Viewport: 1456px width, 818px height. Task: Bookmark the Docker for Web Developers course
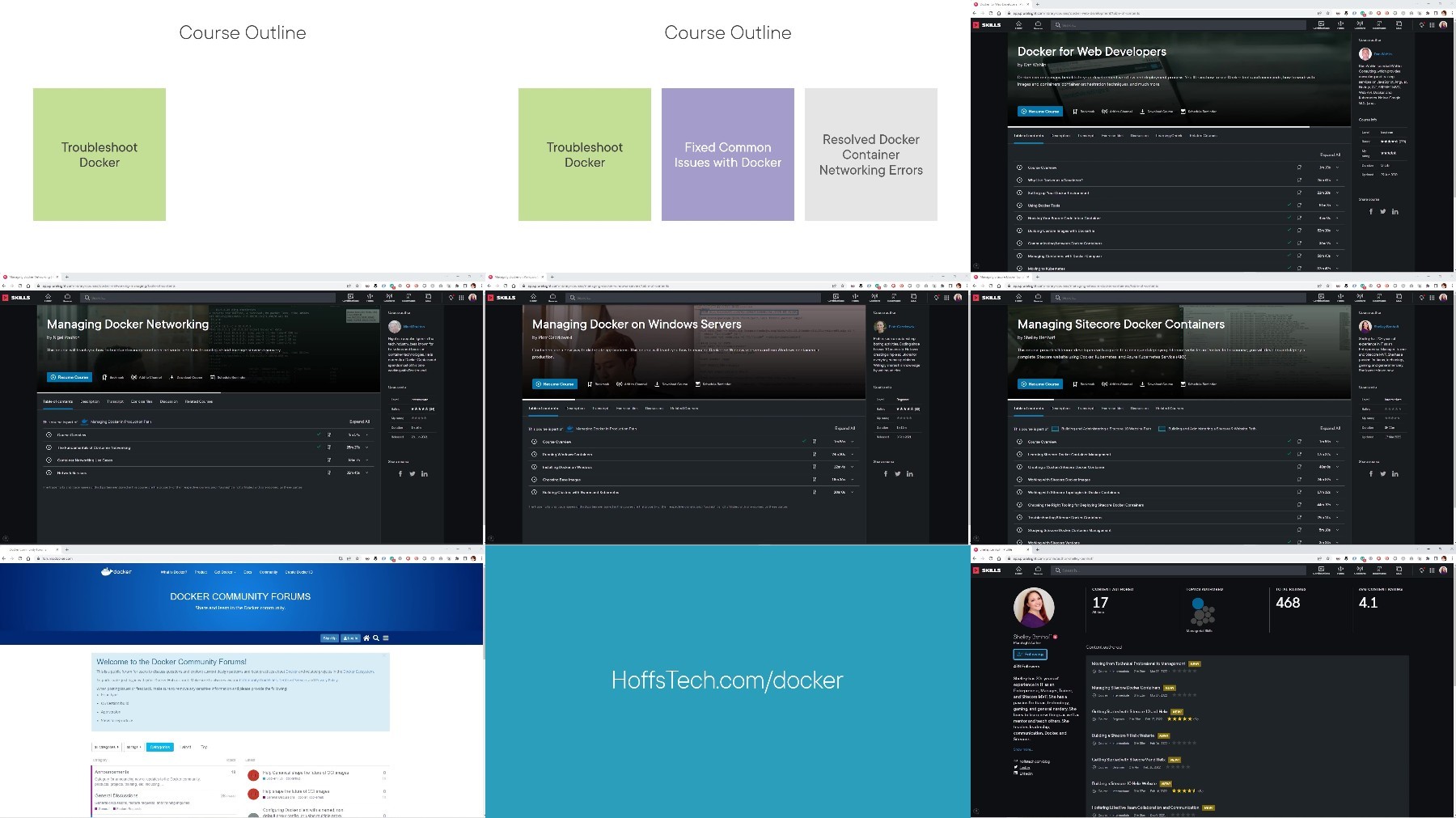tap(1084, 112)
